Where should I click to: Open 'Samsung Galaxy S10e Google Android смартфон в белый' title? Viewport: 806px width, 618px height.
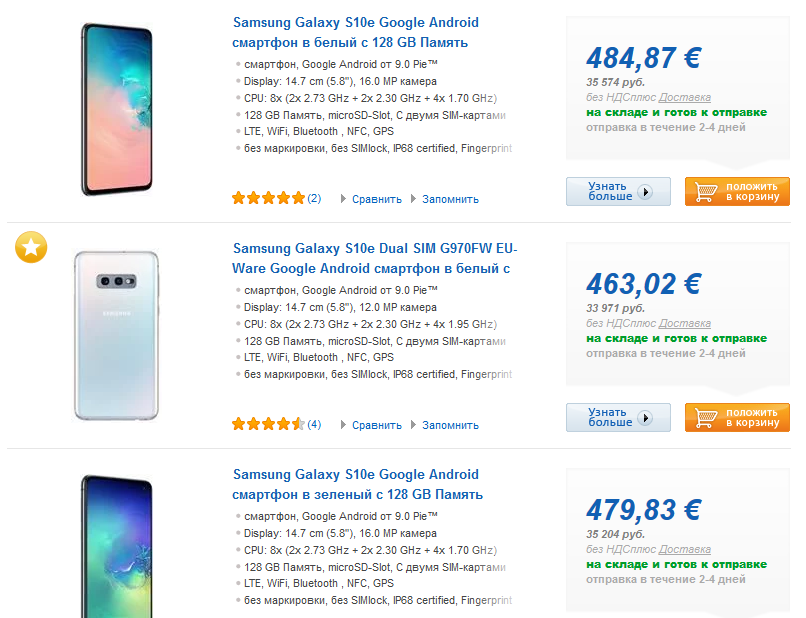pos(355,32)
